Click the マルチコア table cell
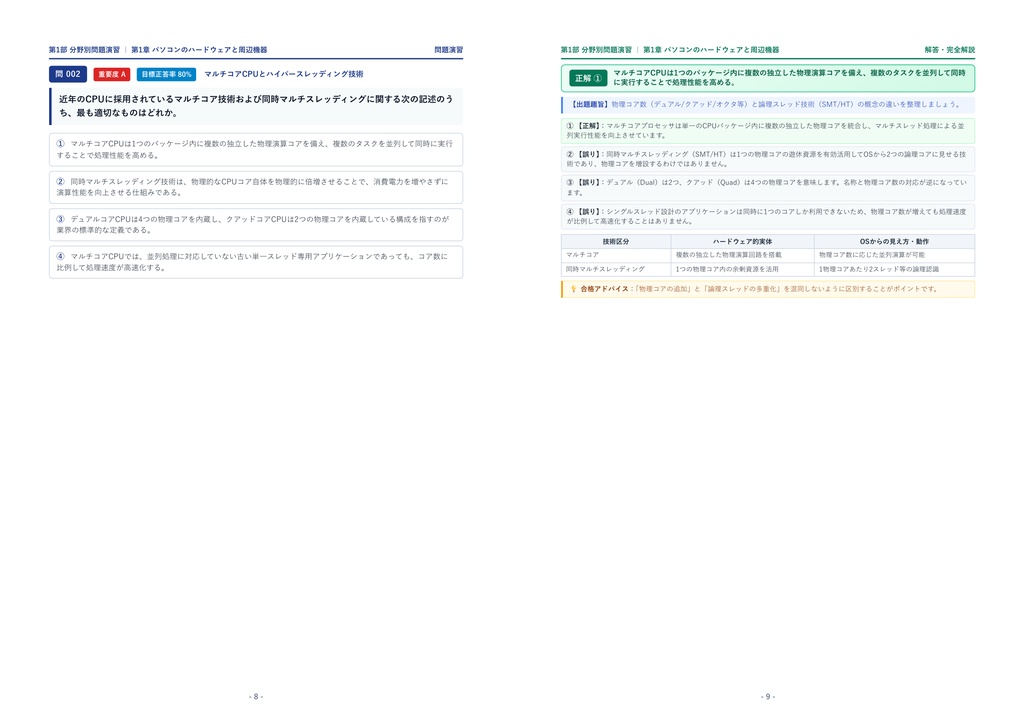The width and height of the screenshot is (1024, 724). 616,255
